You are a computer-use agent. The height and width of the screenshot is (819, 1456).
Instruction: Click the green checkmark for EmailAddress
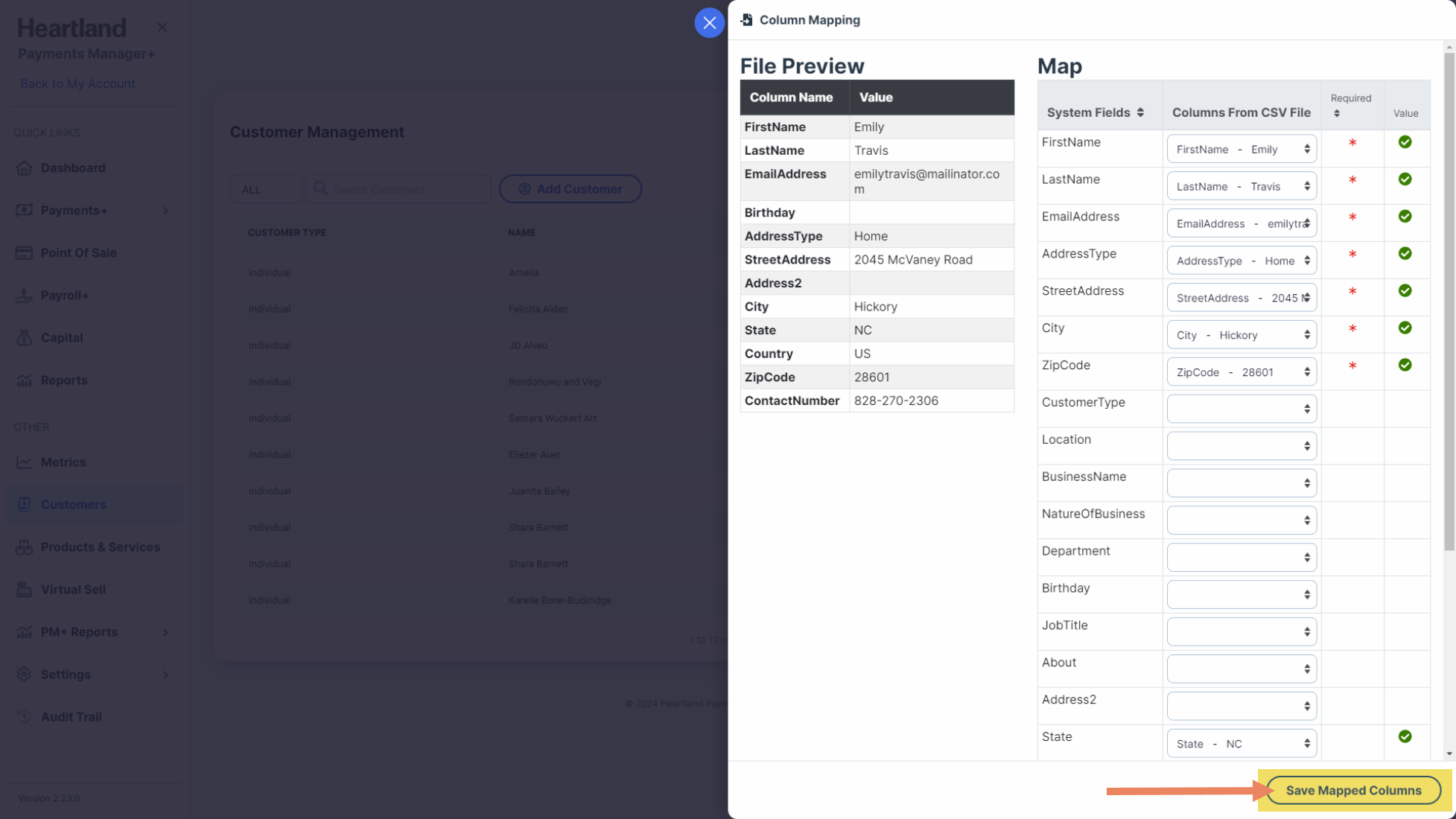[1405, 217]
